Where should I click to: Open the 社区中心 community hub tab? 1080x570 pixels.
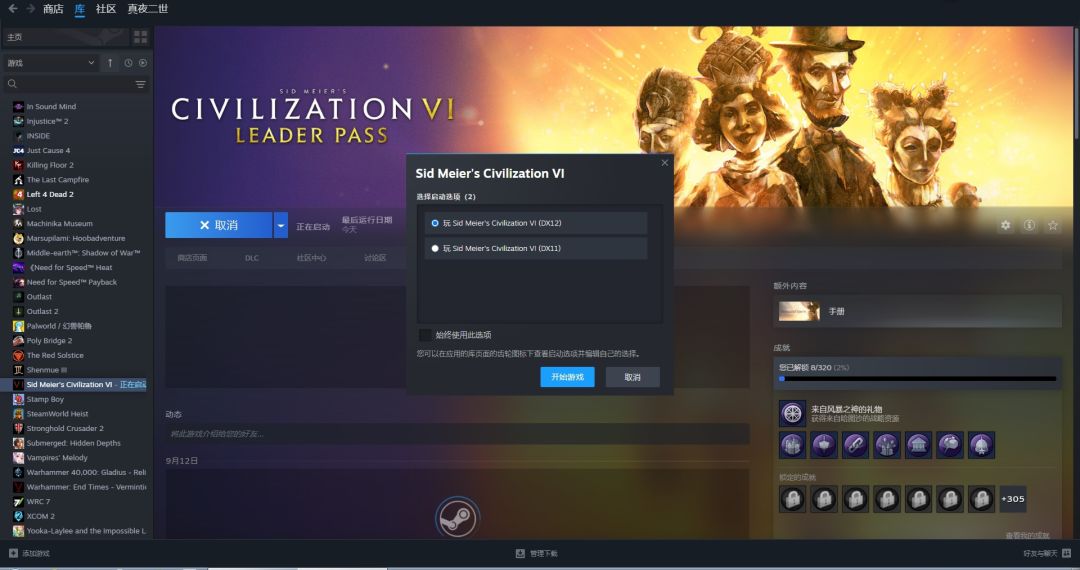click(x=311, y=257)
